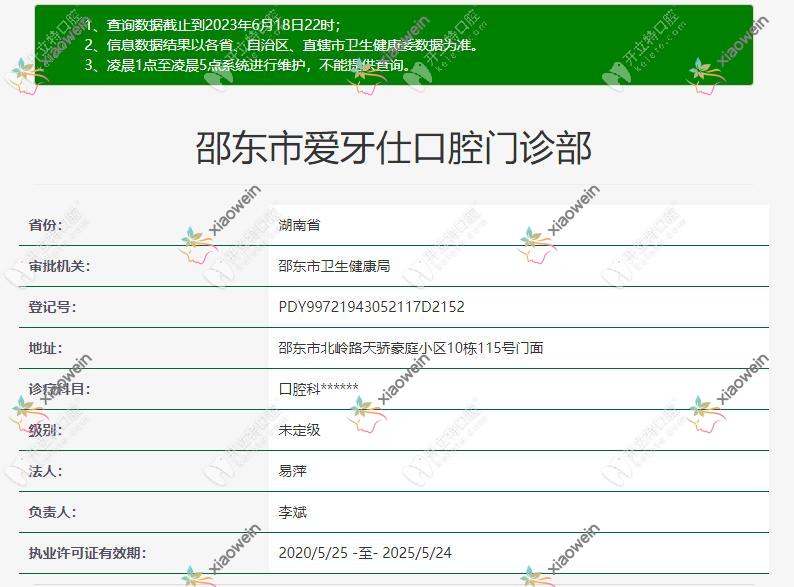The width and height of the screenshot is (794, 587).
Task: Click validity period 2020/5/25 -至- 2025/5/24
Action: coord(365,553)
